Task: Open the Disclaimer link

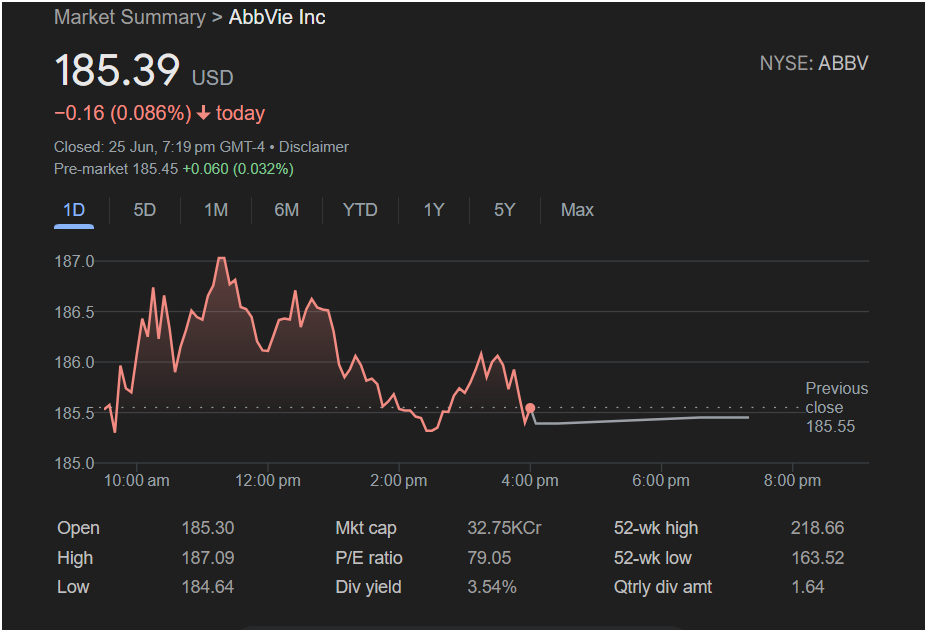Action: 313,147
